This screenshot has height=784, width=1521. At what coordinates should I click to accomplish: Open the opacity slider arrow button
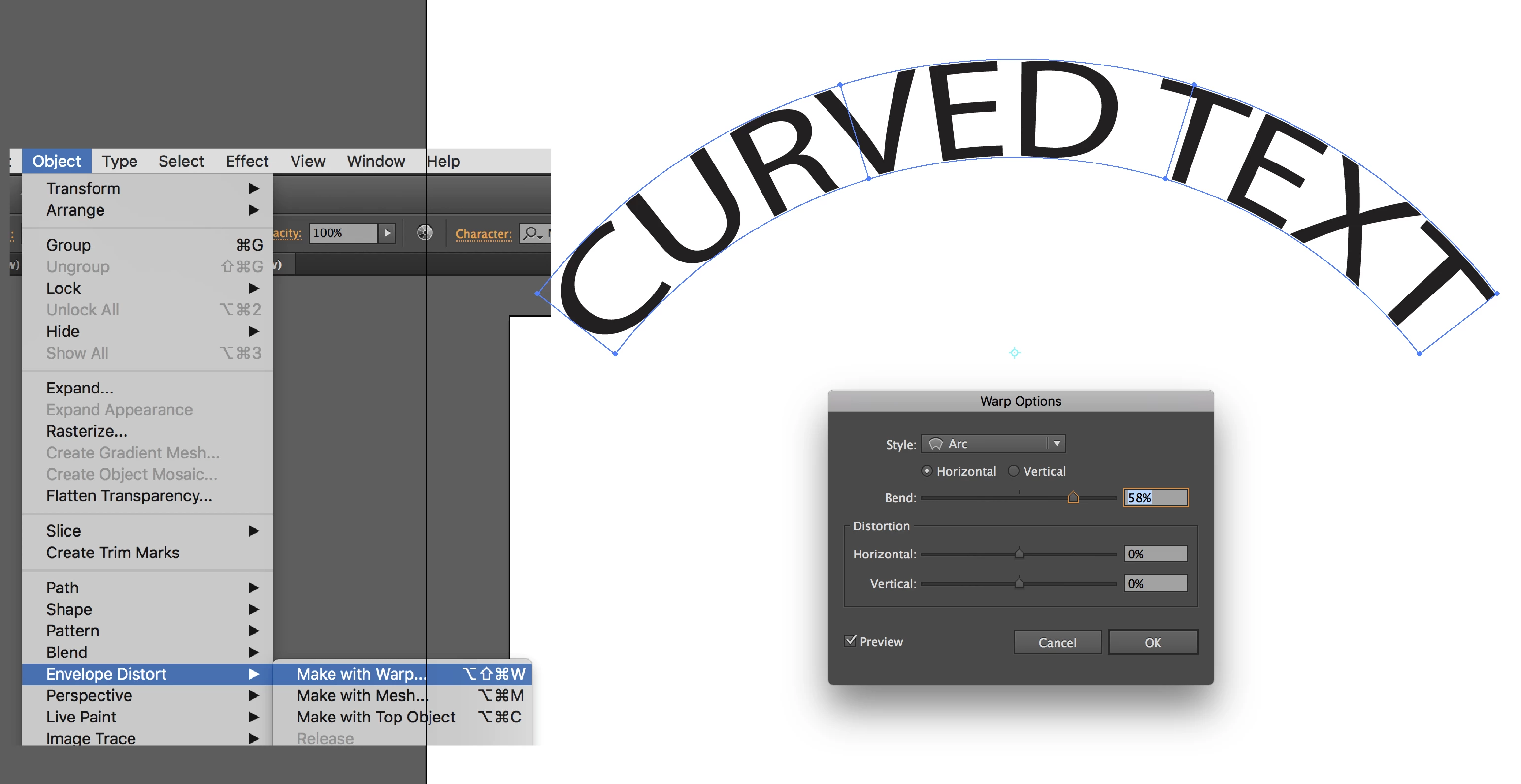pyautogui.click(x=387, y=232)
